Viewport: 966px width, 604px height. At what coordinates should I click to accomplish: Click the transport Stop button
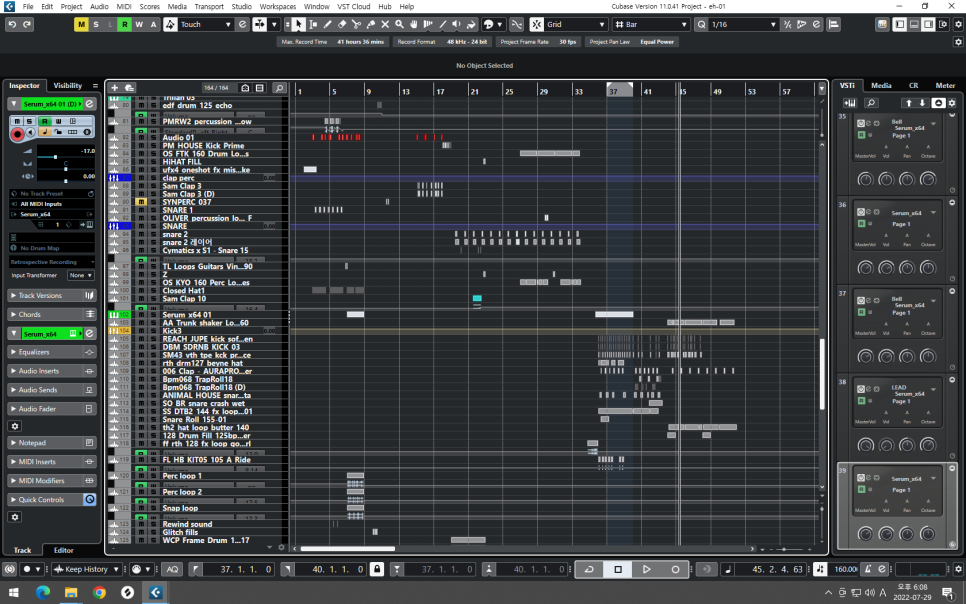(x=618, y=569)
